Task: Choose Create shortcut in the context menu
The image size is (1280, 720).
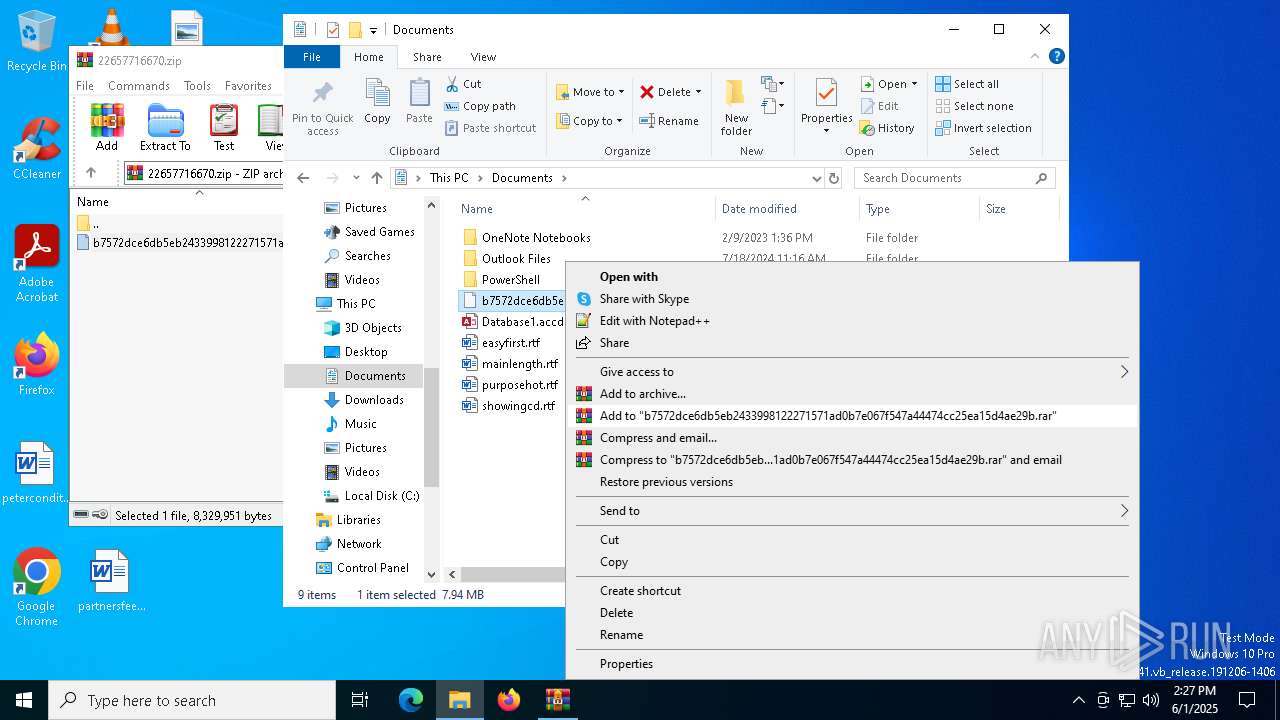Action: coord(852,591)
